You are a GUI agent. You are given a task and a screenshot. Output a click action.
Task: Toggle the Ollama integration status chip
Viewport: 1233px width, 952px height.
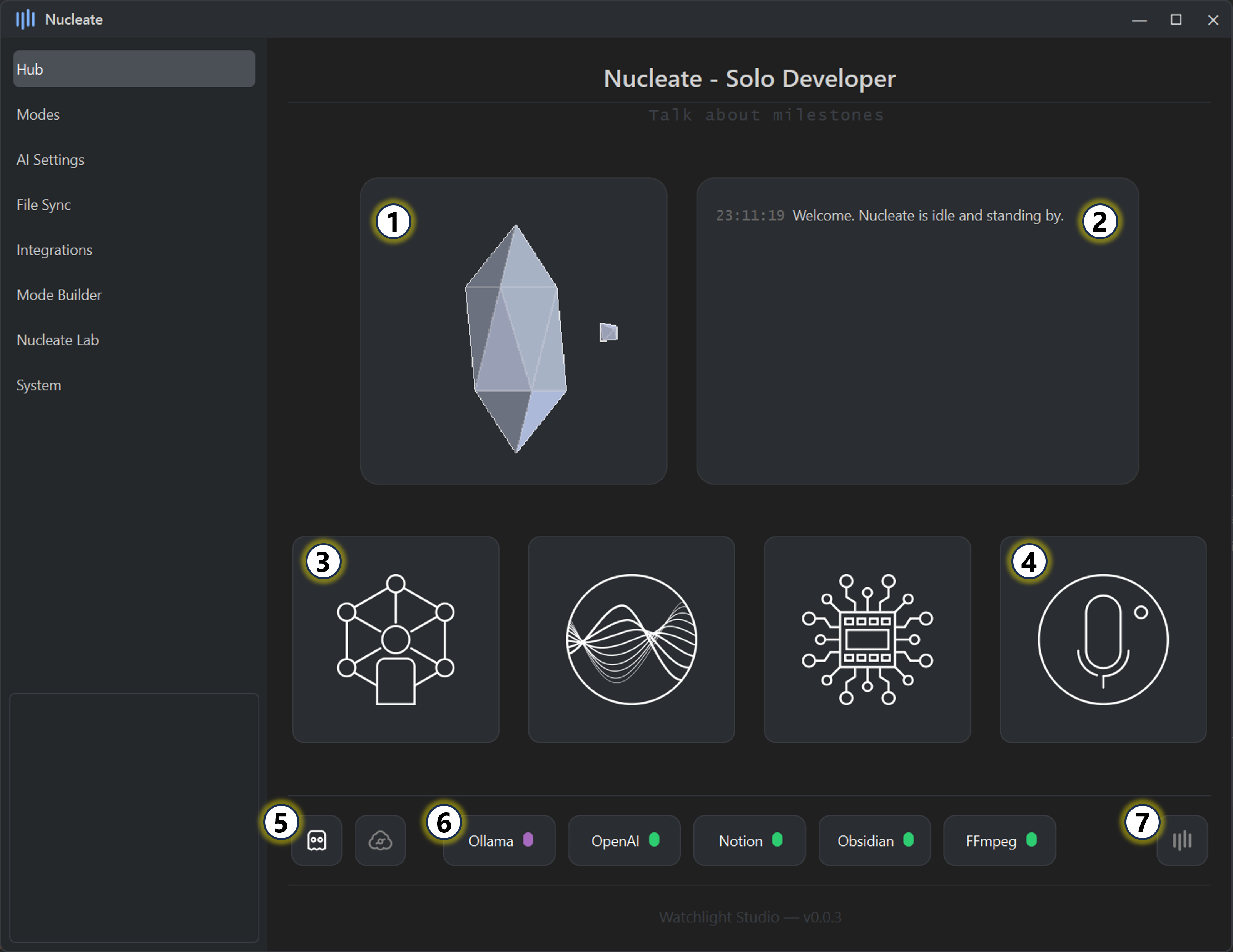(x=499, y=840)
